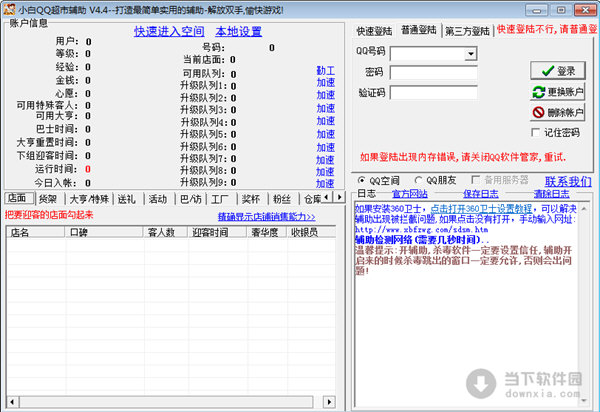The height and width of the screenshot is (412, 600).
Task: Open the 精确显示店铺销售能力 link
Action: coord(267,217)
